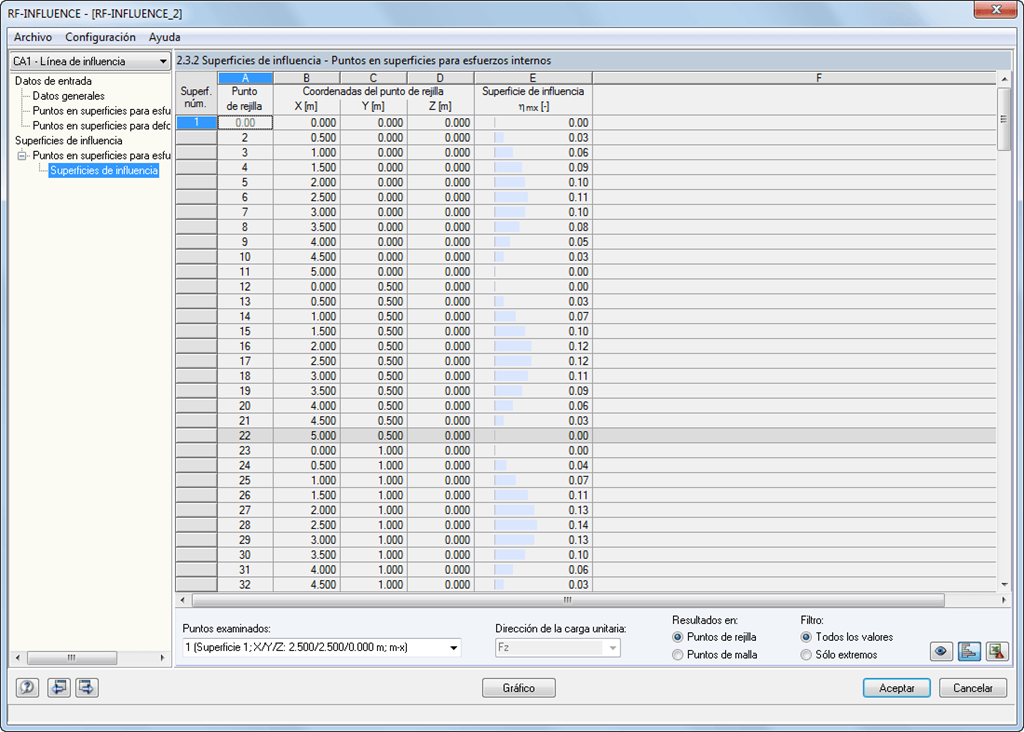Viewport: 1024px width, 732px height.
Task: Click scroll-down arrow of the table
Action: click(1004, 584)
